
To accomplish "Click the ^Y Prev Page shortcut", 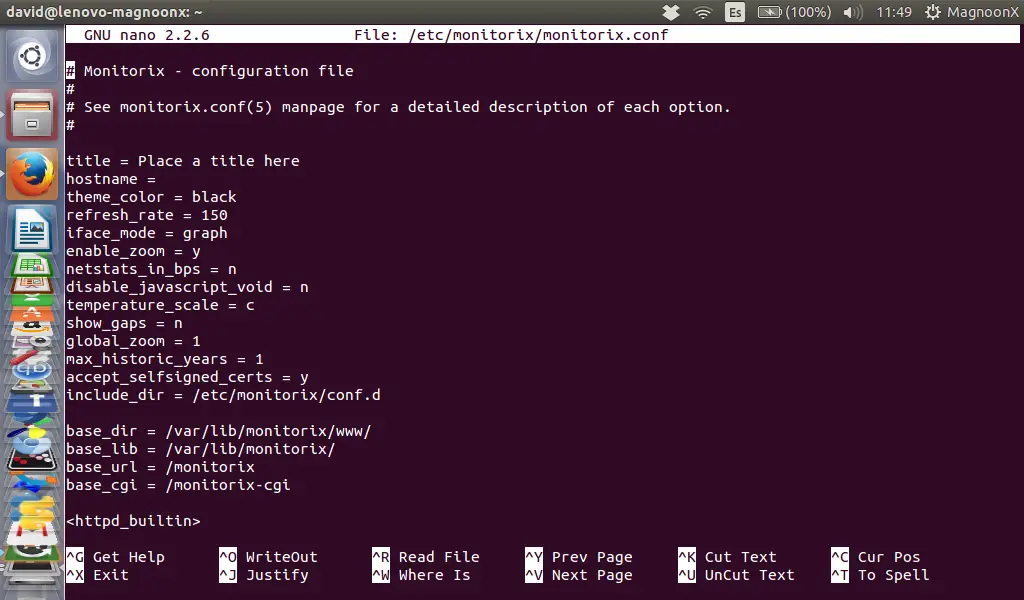I will click(579, 557).
